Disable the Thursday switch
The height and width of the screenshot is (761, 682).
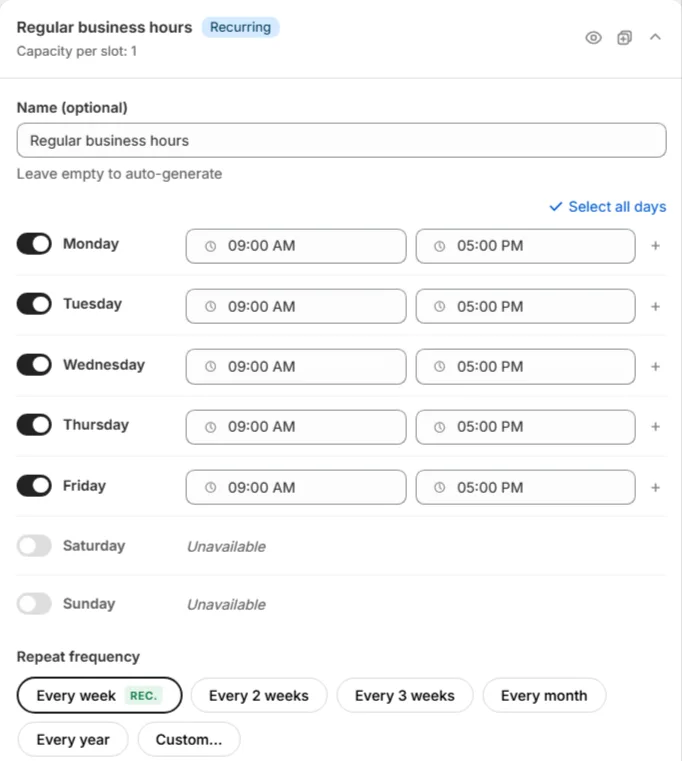click(x=34, y=425)
